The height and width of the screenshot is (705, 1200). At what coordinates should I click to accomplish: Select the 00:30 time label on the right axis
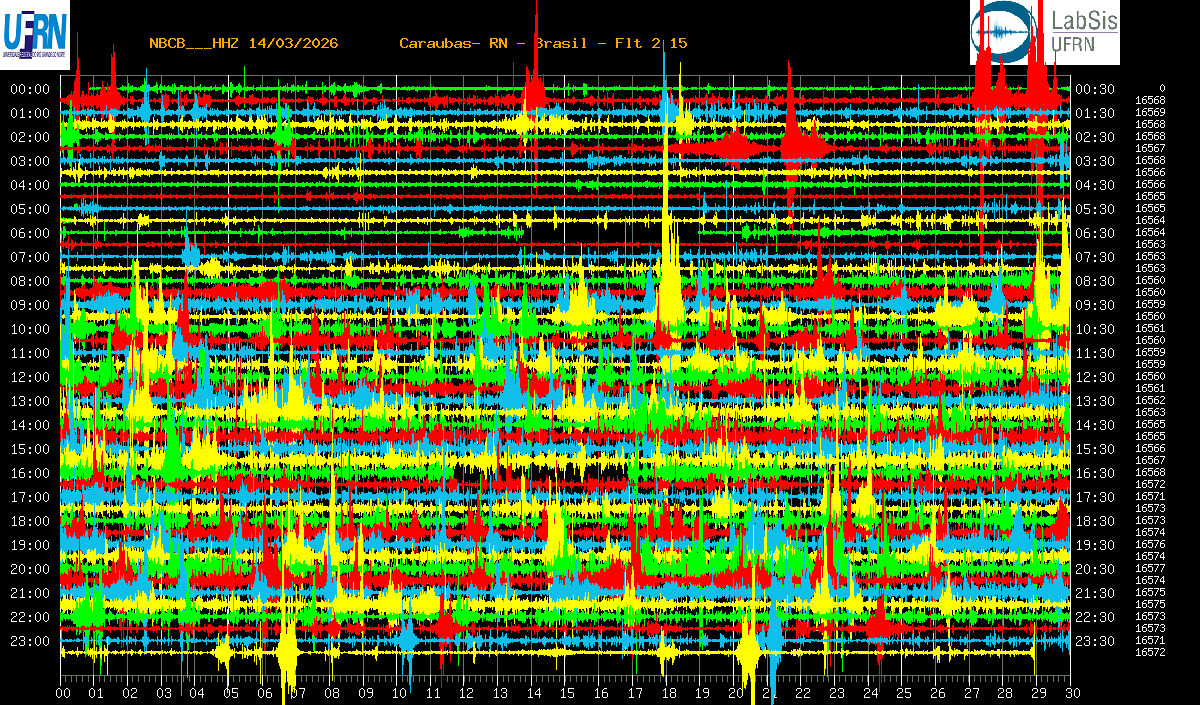(1094, 89)
